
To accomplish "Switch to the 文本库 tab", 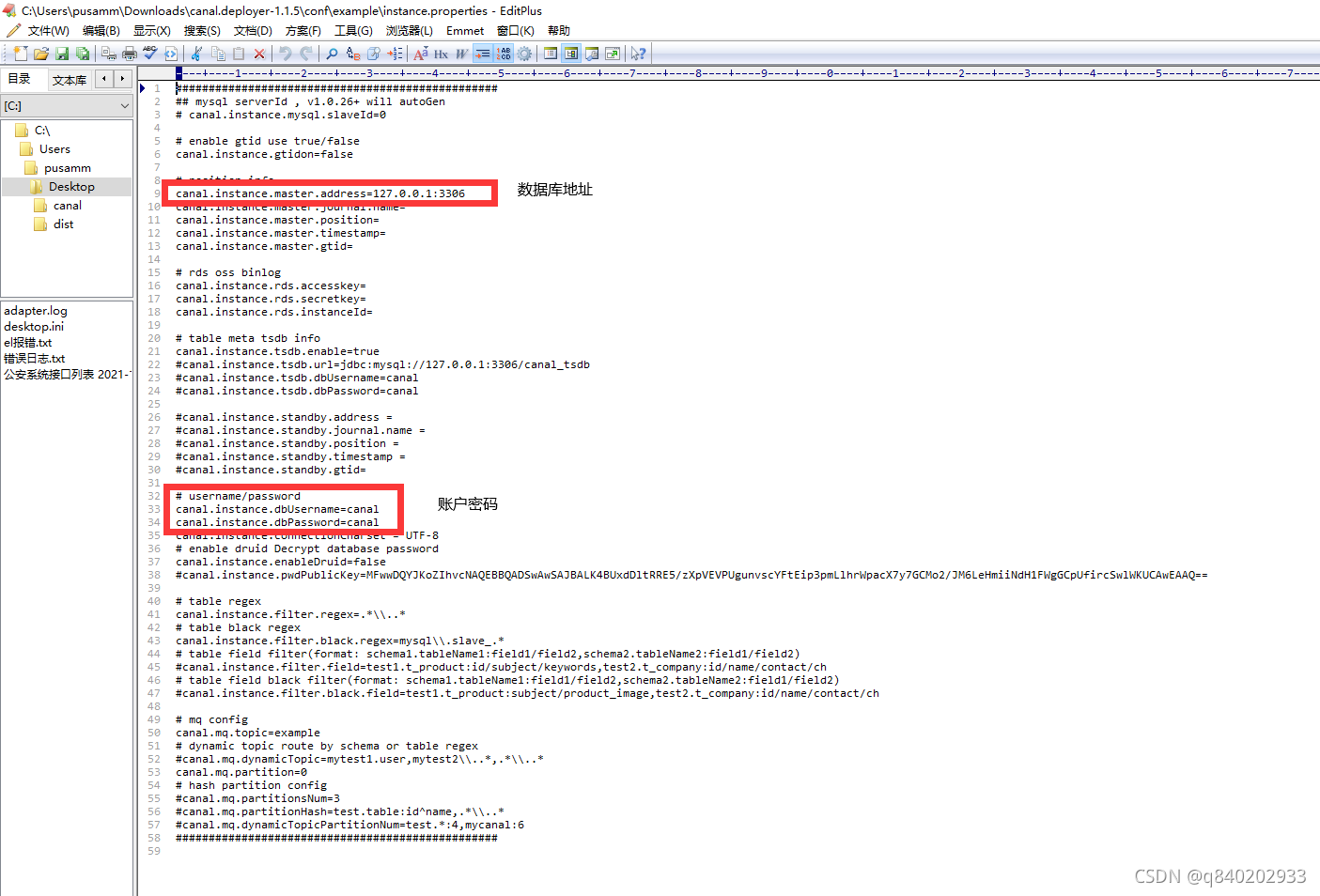I will pos(70,79).
